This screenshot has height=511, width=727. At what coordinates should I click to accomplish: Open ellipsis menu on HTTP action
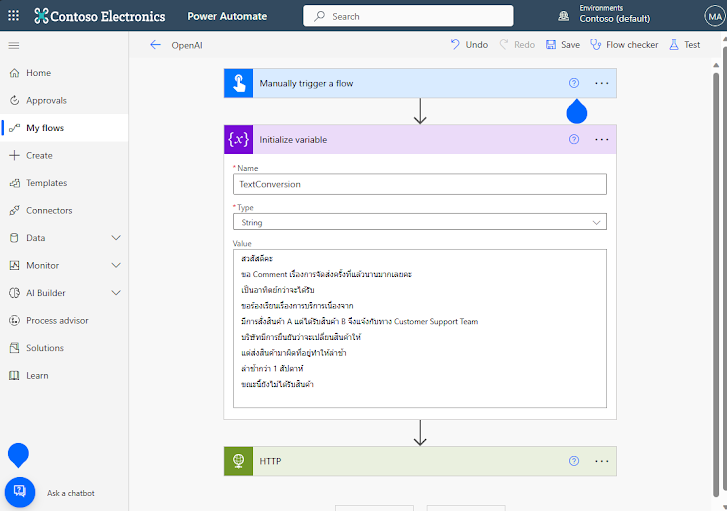[602, 461]
